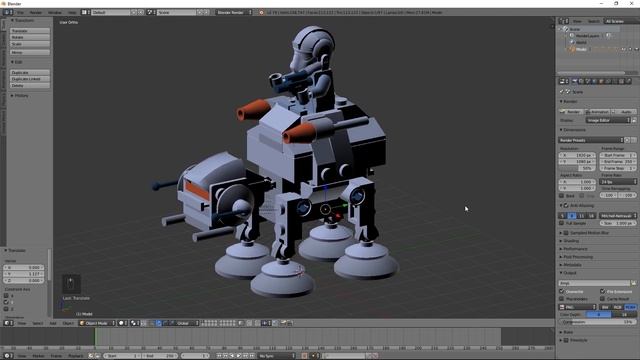Screen dimensions: 640x360
Task: Open the Select menu in 3D header
Action: click(x=38, y=323)
